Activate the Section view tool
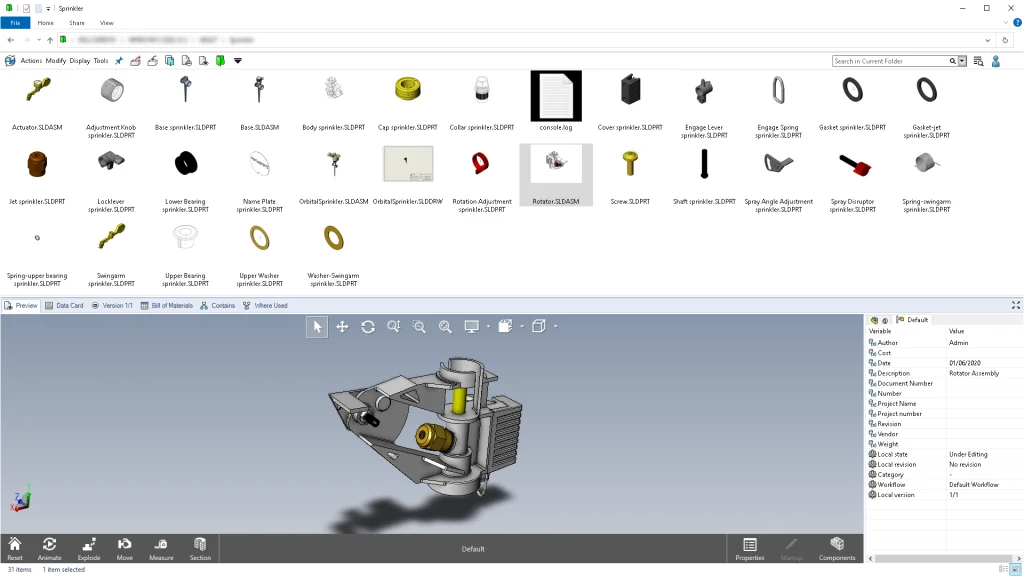 click(200, 548)
